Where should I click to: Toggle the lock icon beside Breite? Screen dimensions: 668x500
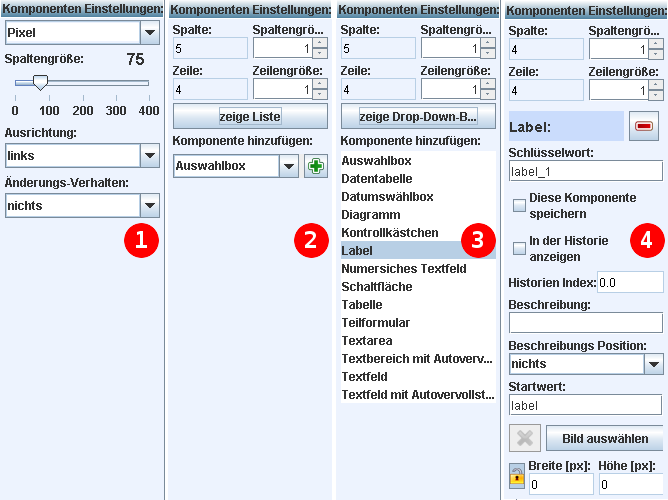click(517, 474)
